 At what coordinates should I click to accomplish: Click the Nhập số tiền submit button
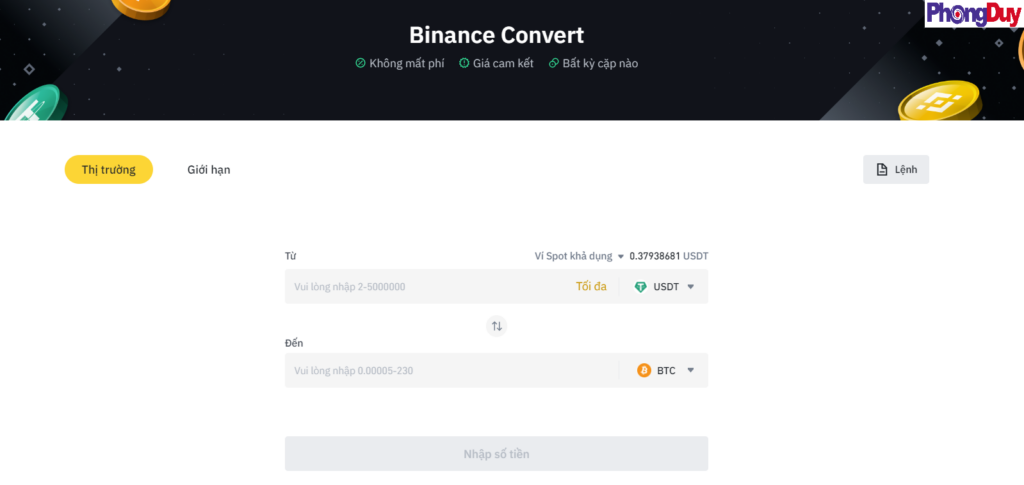(x=496, y=454)
